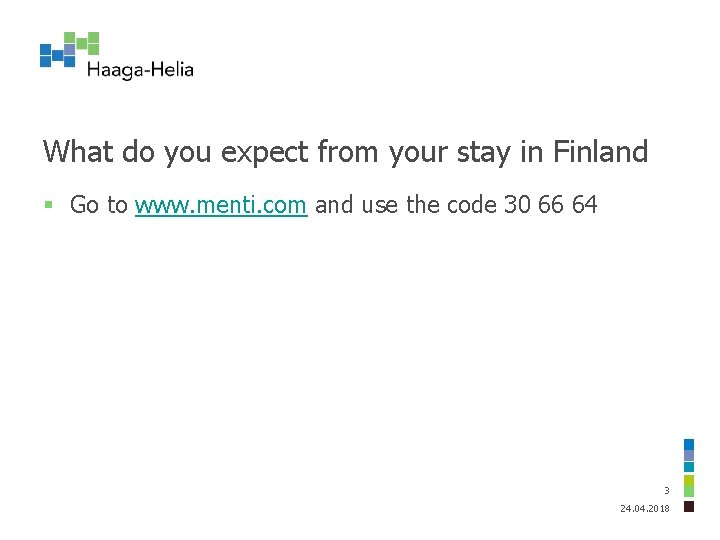Select the green bullet point marker
Screen dimensions: 720x540
pos(48,204)
